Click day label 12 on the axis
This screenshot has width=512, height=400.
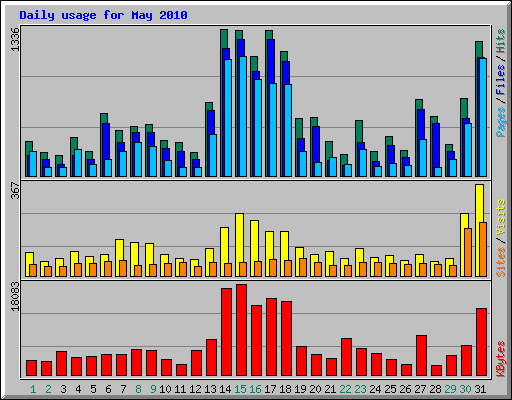click(195, 389)
